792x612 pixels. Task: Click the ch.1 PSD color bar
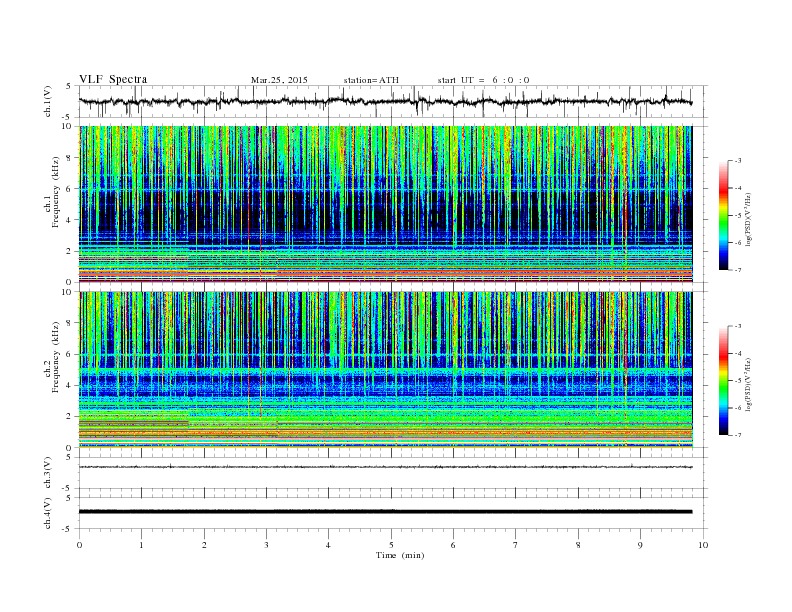[x=723, y=216]
